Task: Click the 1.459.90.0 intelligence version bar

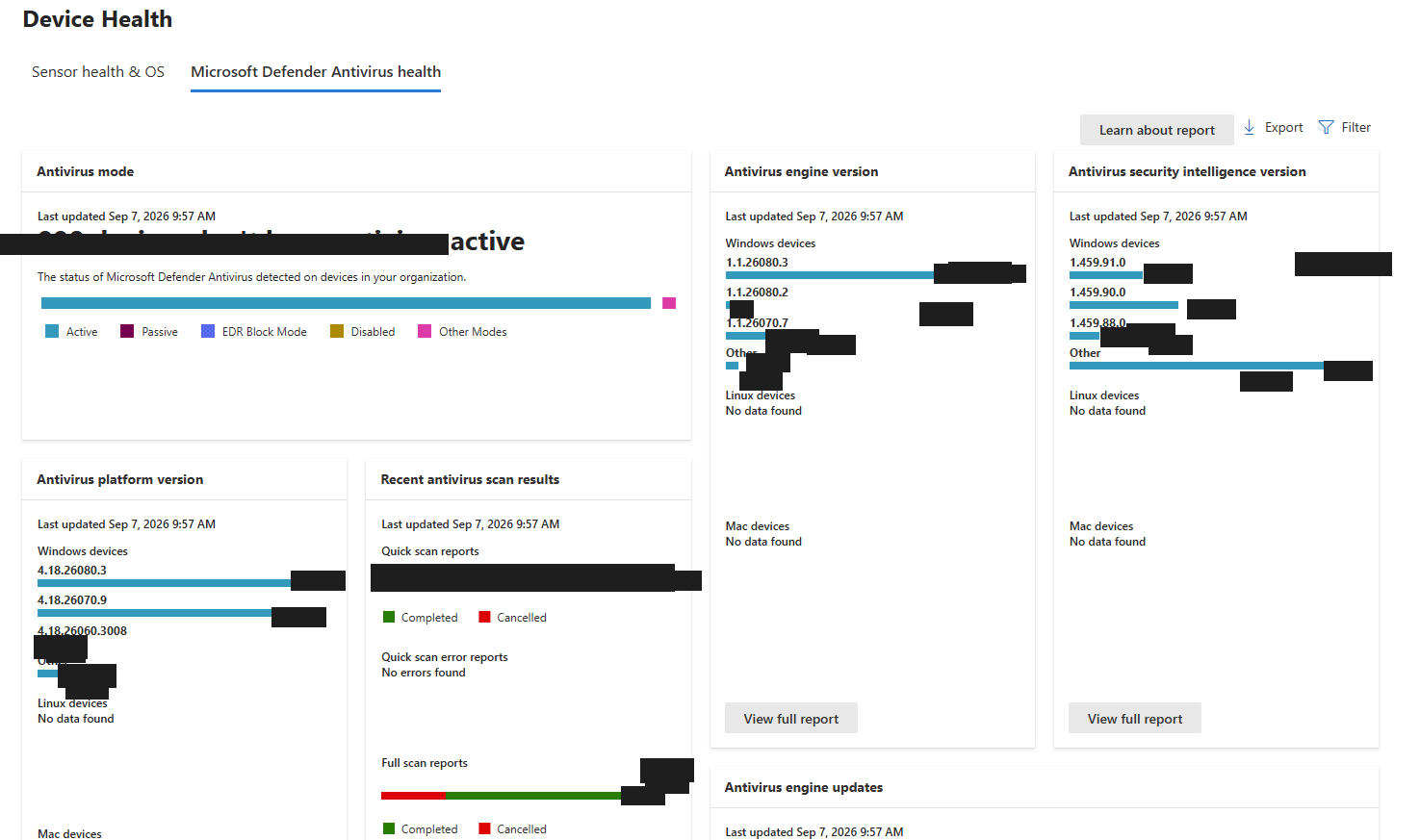Action: point(1123,305)
